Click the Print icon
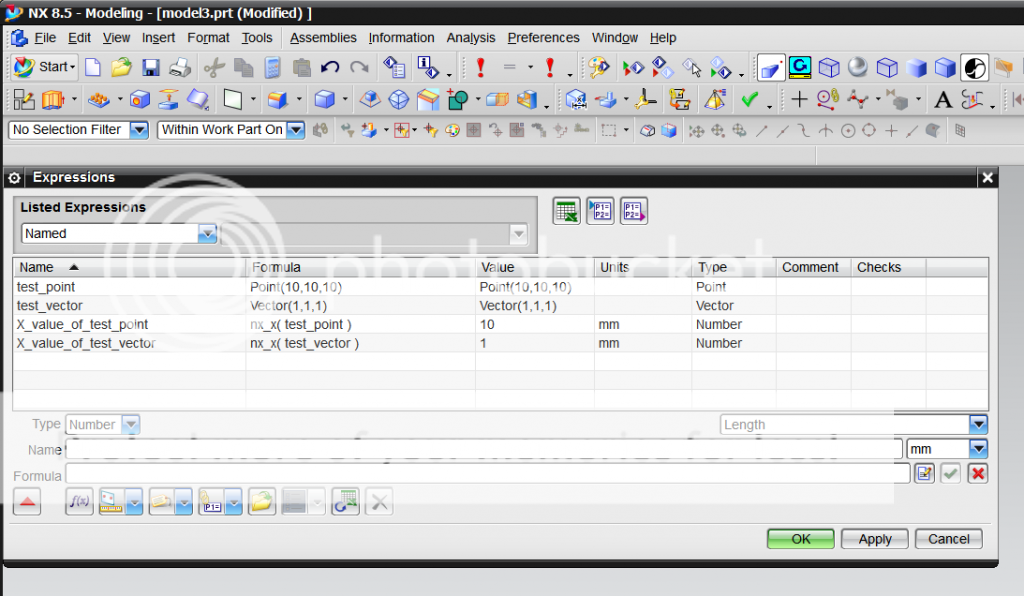The image size is (1024, 596). (180, 67)
